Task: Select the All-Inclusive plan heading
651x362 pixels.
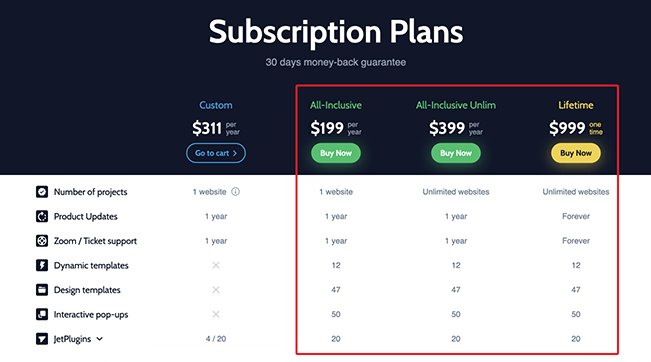Action: tap(336, 105)
